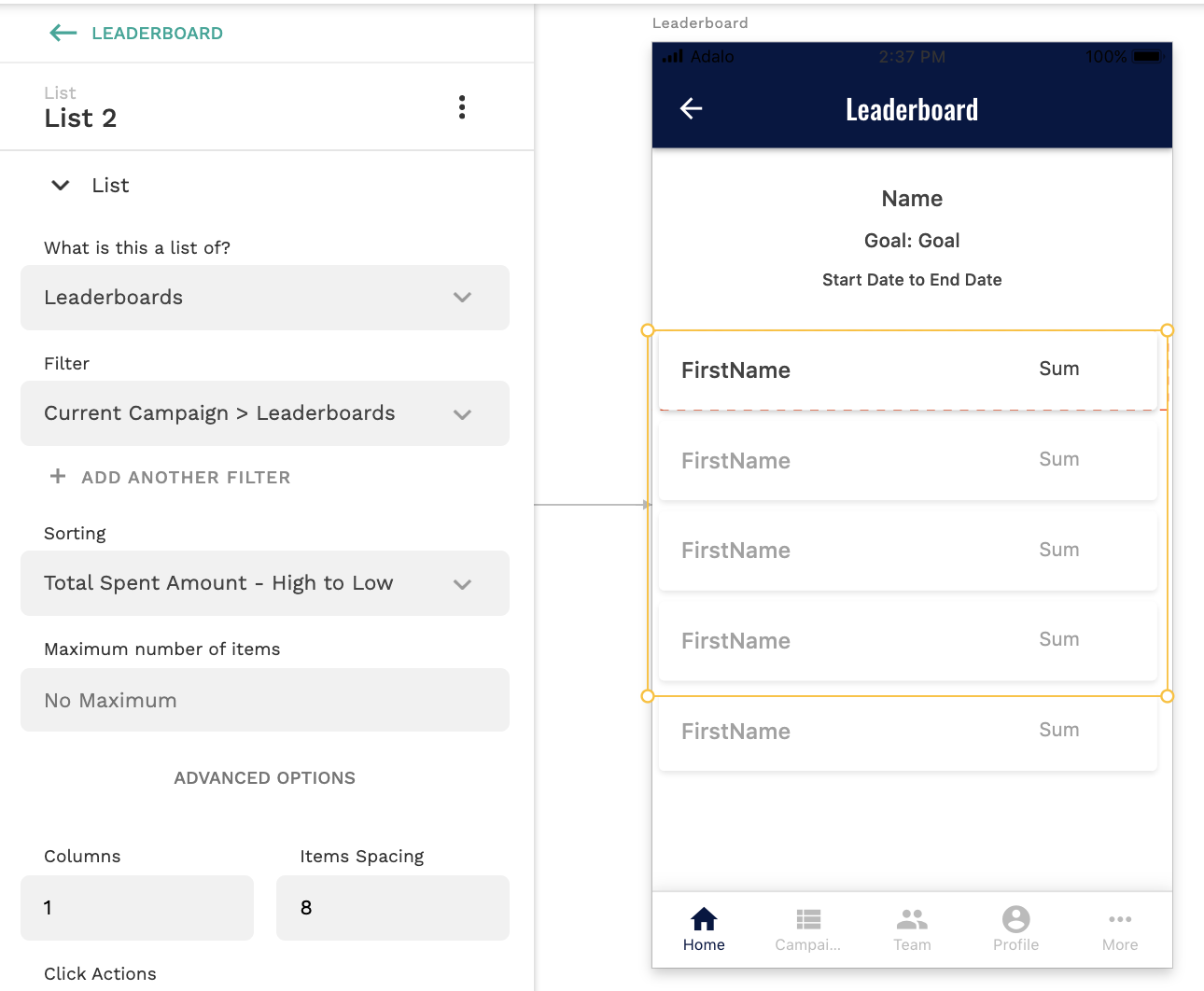Open the Current Campaign filter dropdown
The image size is (1204, 991).
(265, 413)
